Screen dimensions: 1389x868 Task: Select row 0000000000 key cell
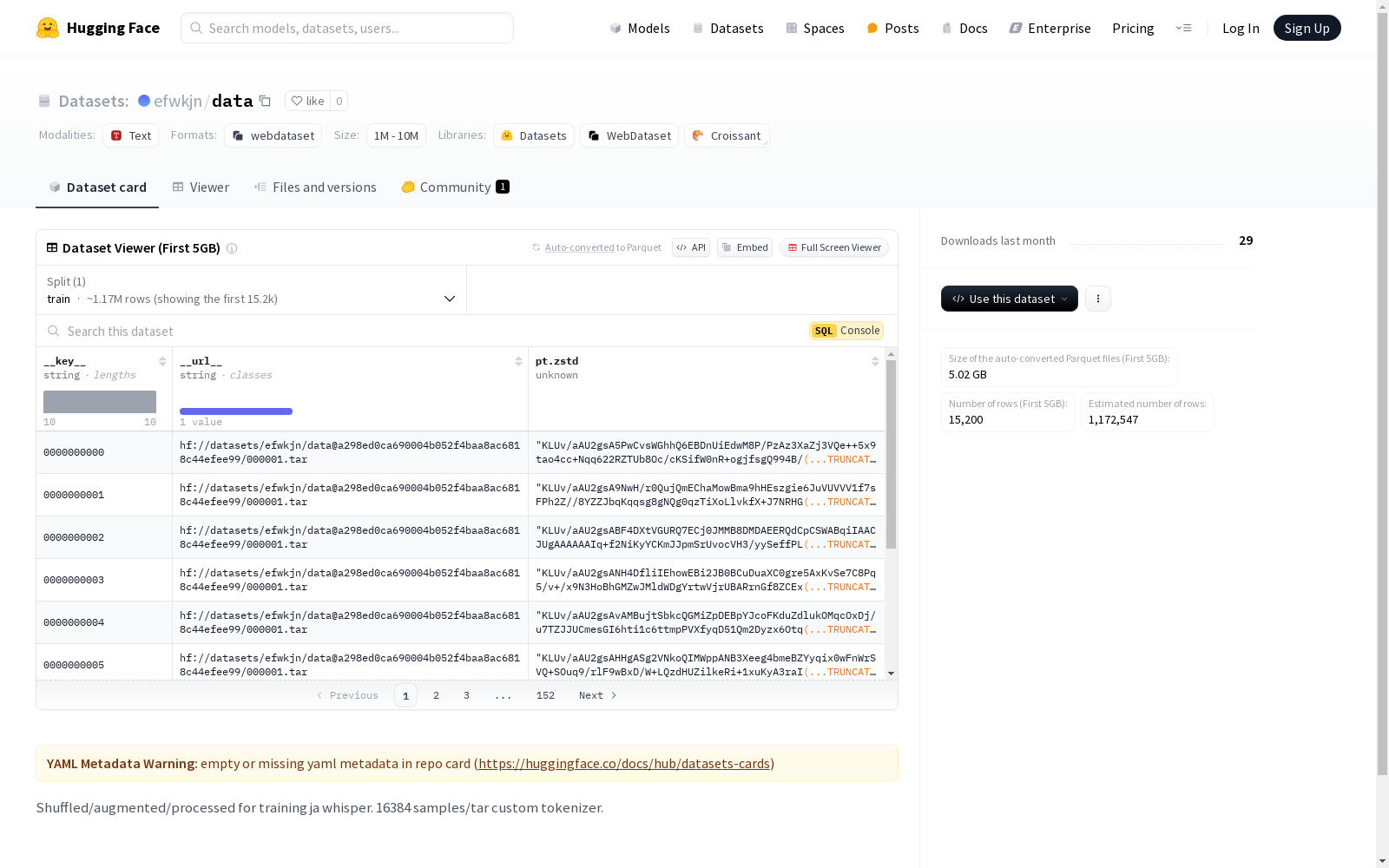(104, 452)
